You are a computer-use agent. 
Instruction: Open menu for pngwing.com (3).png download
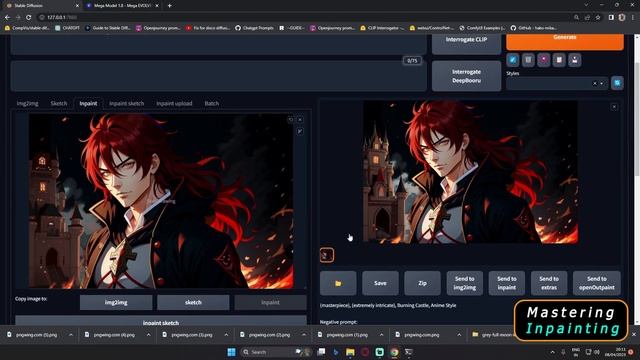click(x=226, y=334)
